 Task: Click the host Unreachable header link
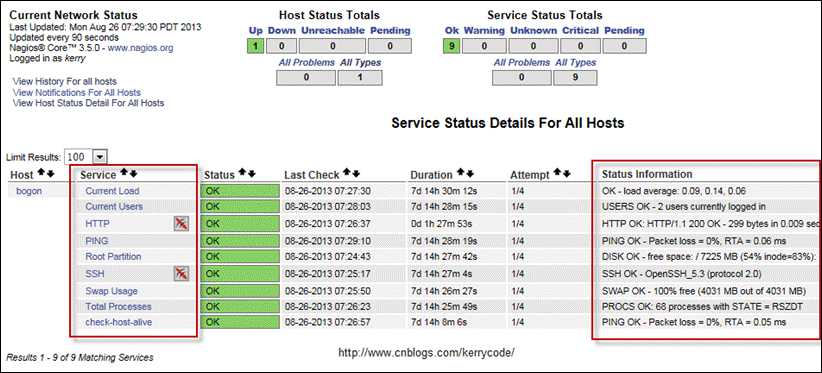(x=332, y=30)
